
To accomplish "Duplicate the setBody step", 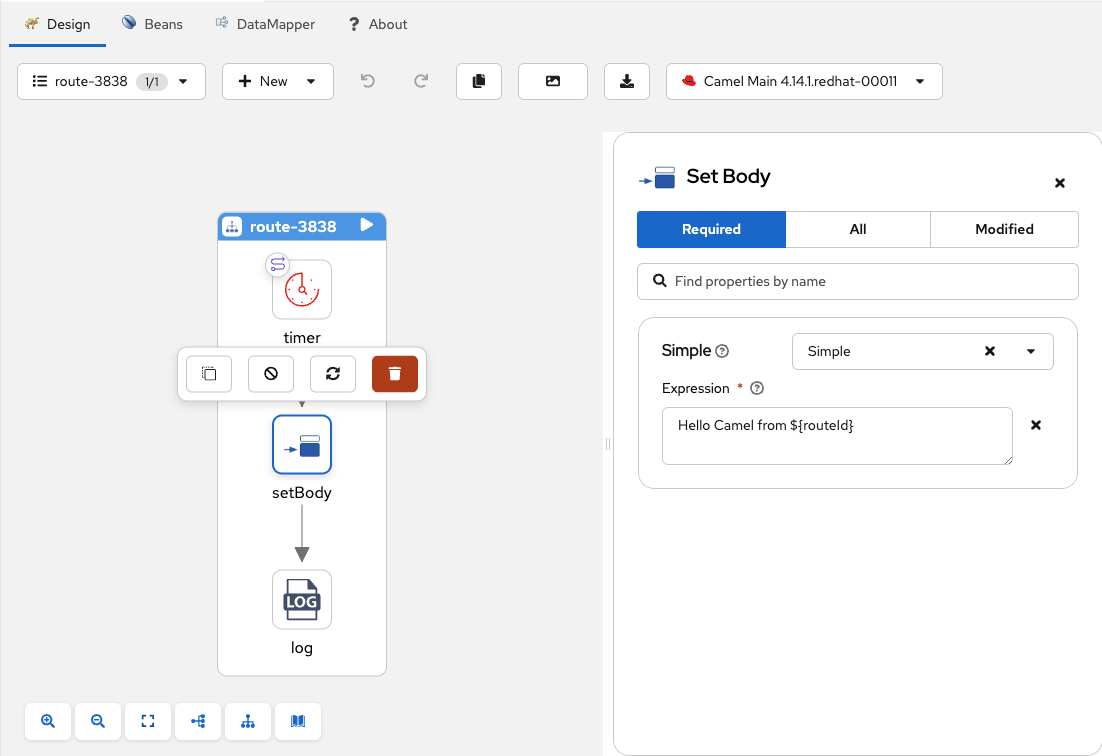I will click(x=209, y=374).
